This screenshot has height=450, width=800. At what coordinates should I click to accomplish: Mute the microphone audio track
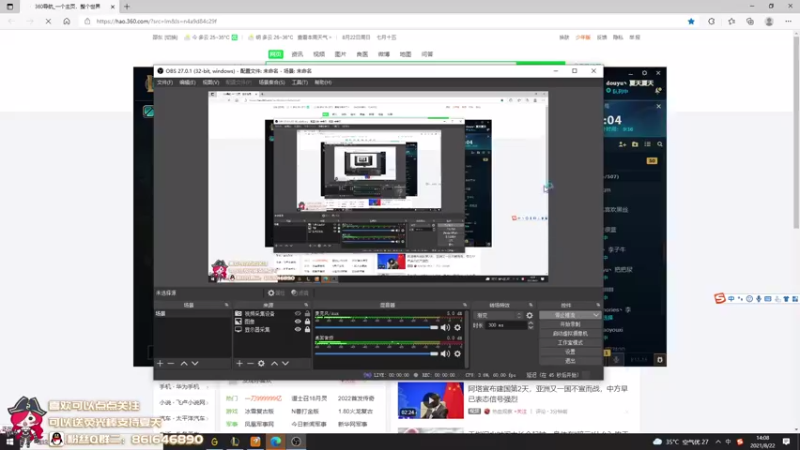click(x=445, y=328)
